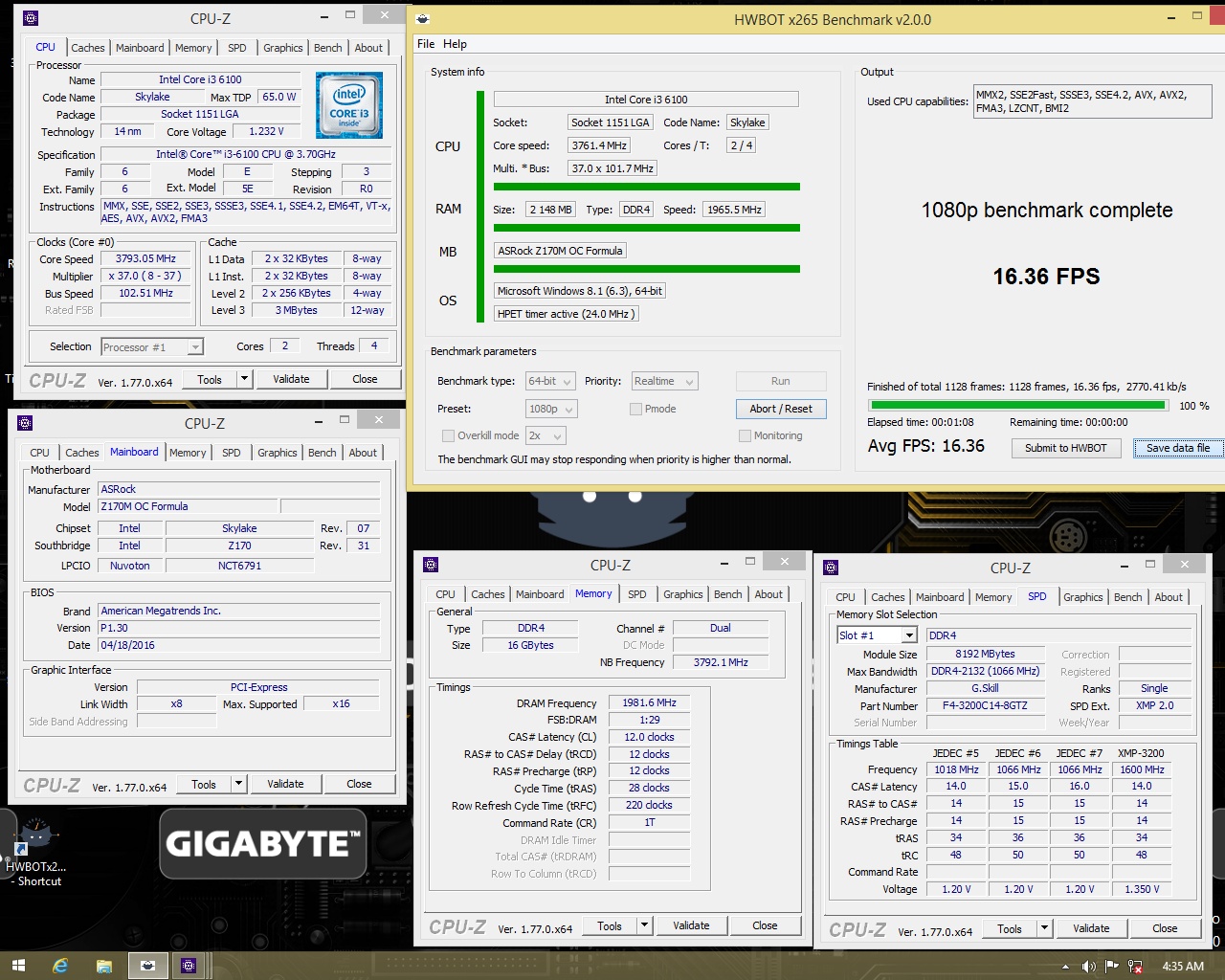The image size is (1225, 980).
Task: Expand Tools arrow in CPU-Z SPD window
Action: click(1044, 928)
